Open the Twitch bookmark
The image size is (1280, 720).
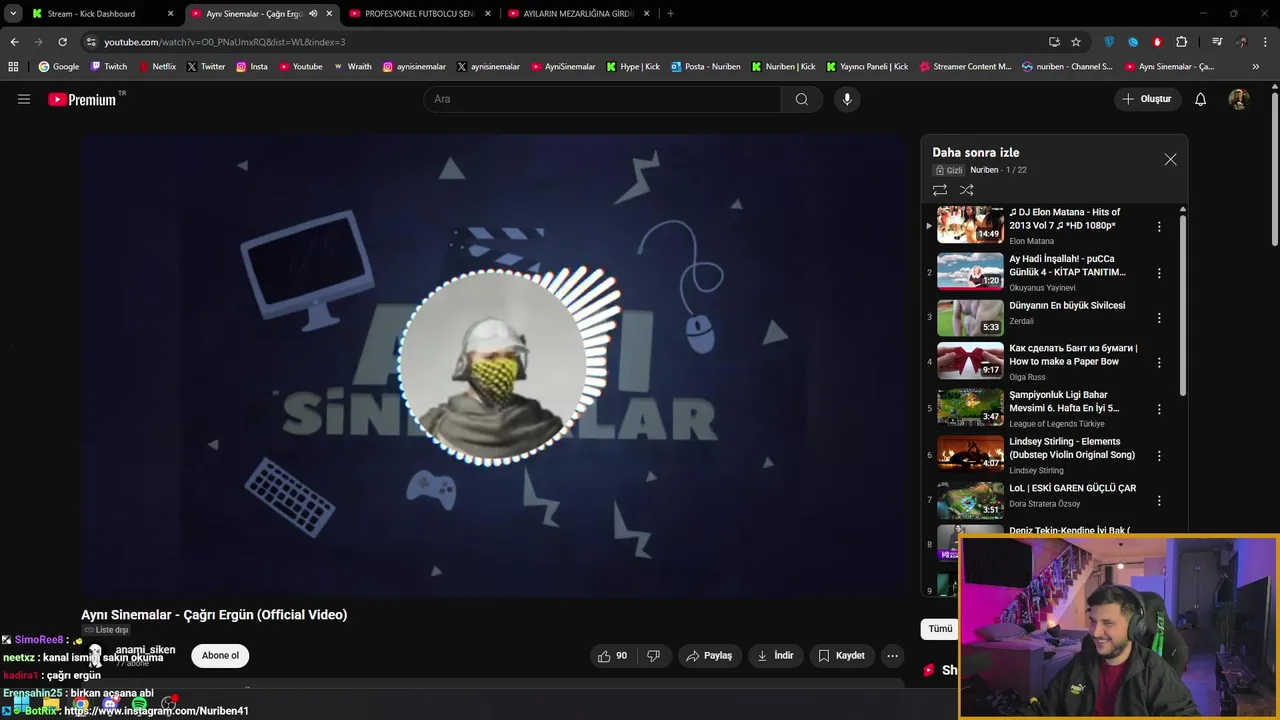[109, 67]
